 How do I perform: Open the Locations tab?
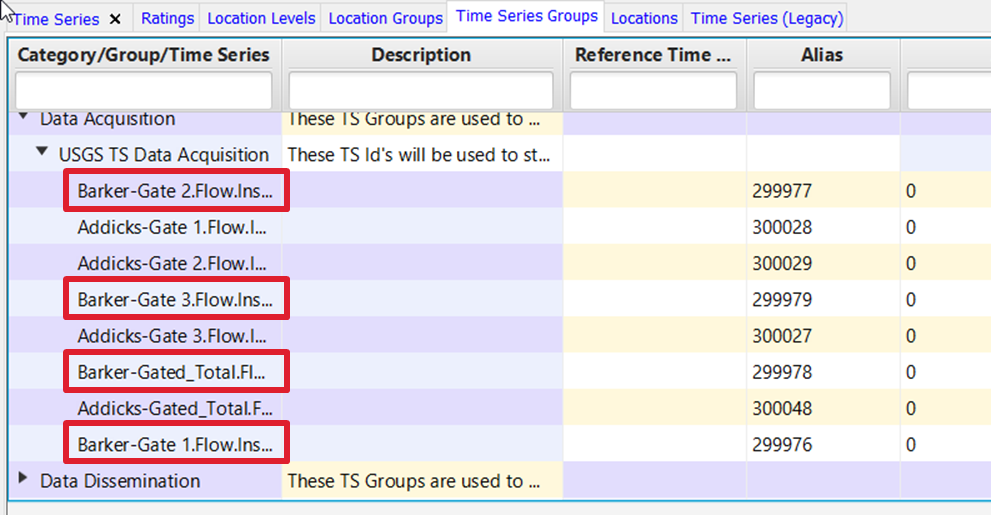pos(644,18)
